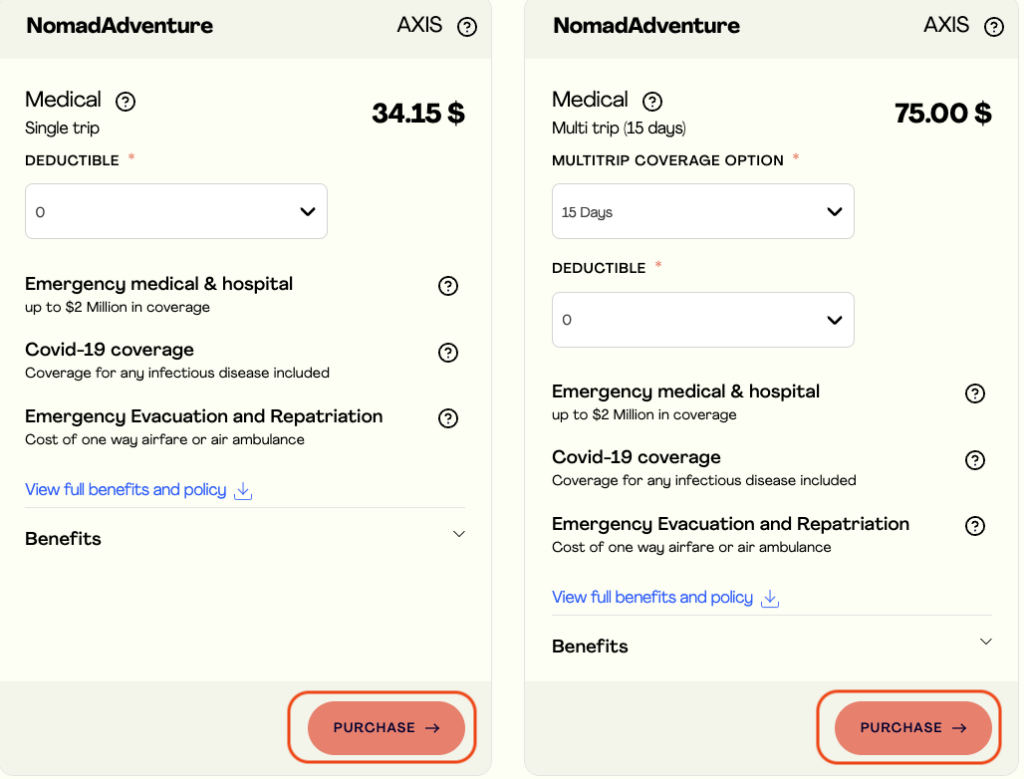Click AXIS help icon in multi trip card
The image size is (1024, 779).
994,27
